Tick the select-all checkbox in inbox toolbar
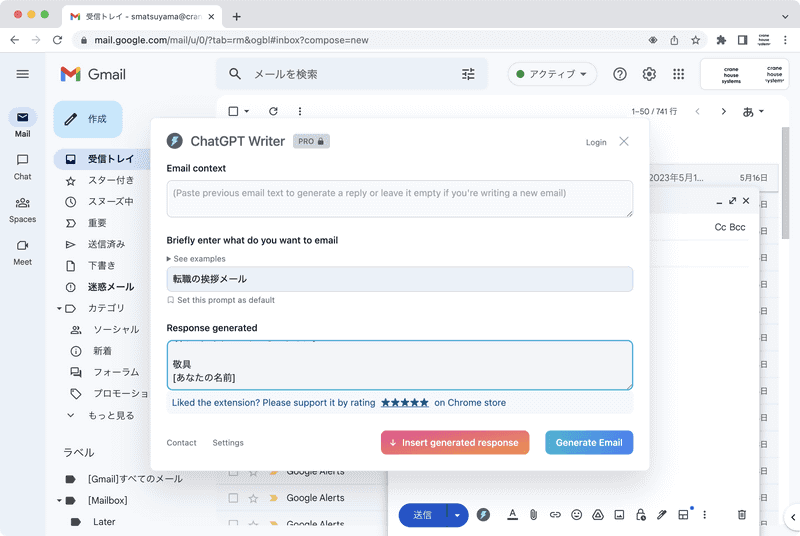Image resolution: width=800 pixels, height=536 pixels. [x=233, y=111]
